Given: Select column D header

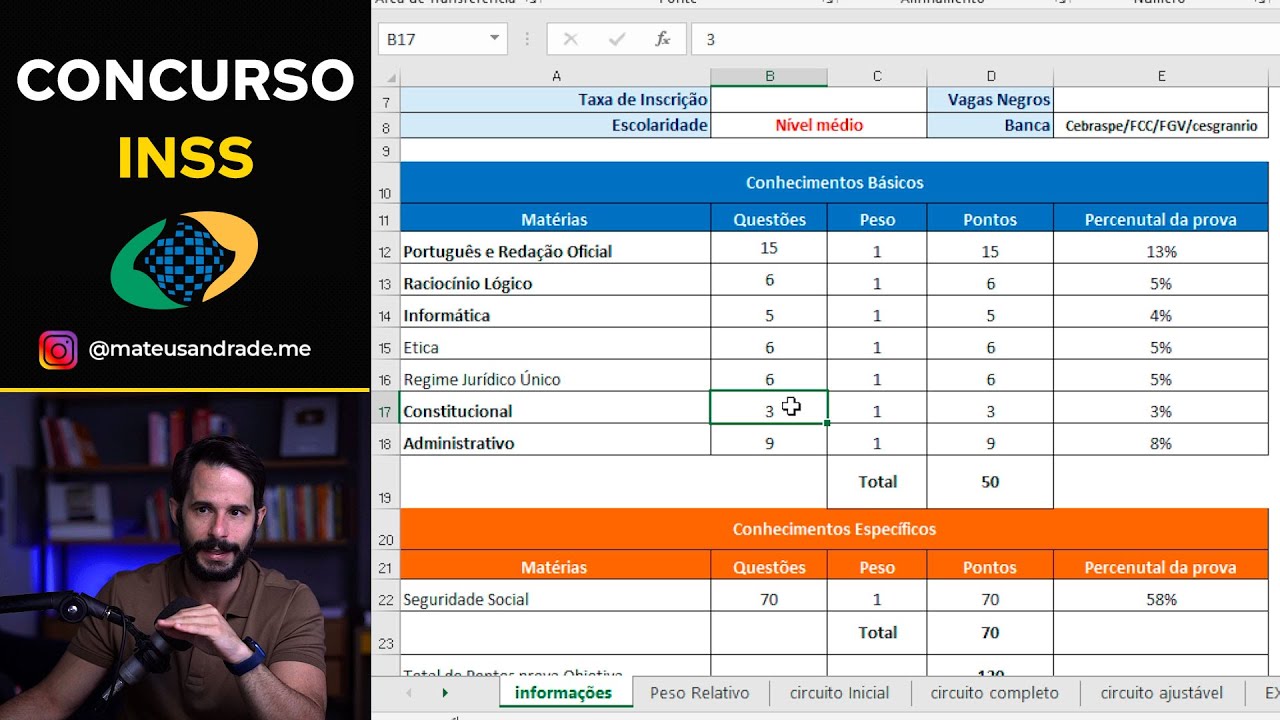Looking at the screenshot, I should click(x=990, y=76).
